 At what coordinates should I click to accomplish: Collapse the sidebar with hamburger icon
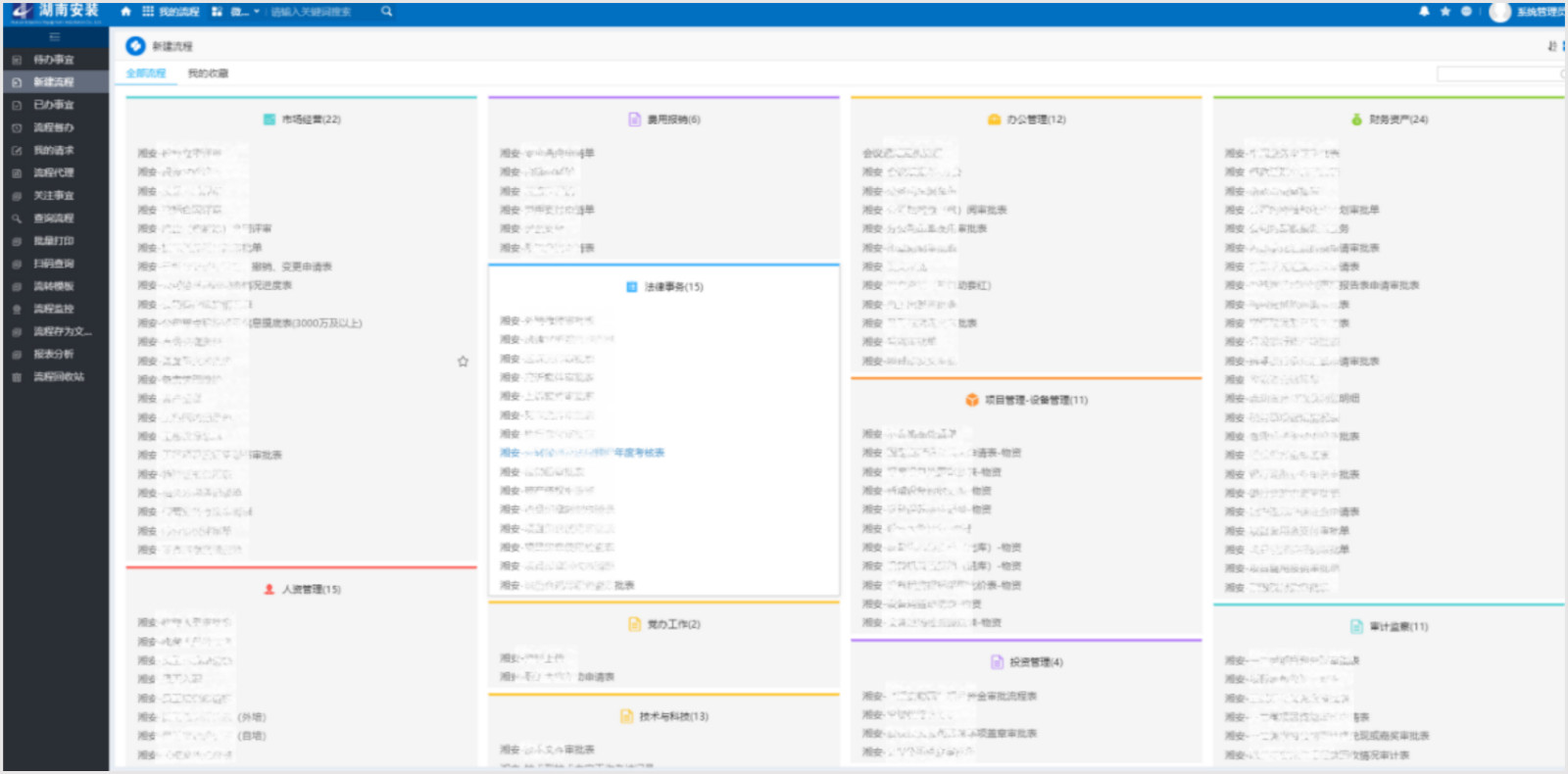tap(55, 37)
